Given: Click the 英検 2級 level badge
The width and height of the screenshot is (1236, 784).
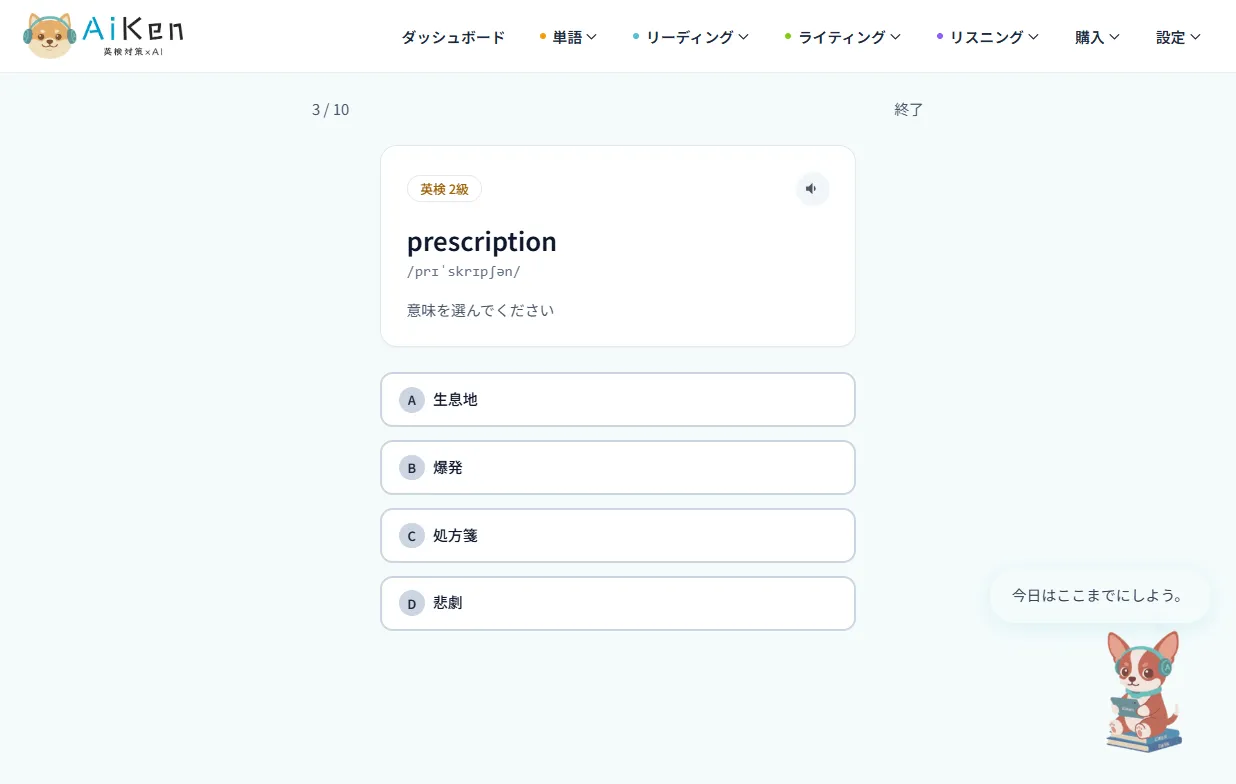Looking at the screenshot, I should (x=444, y=189).
